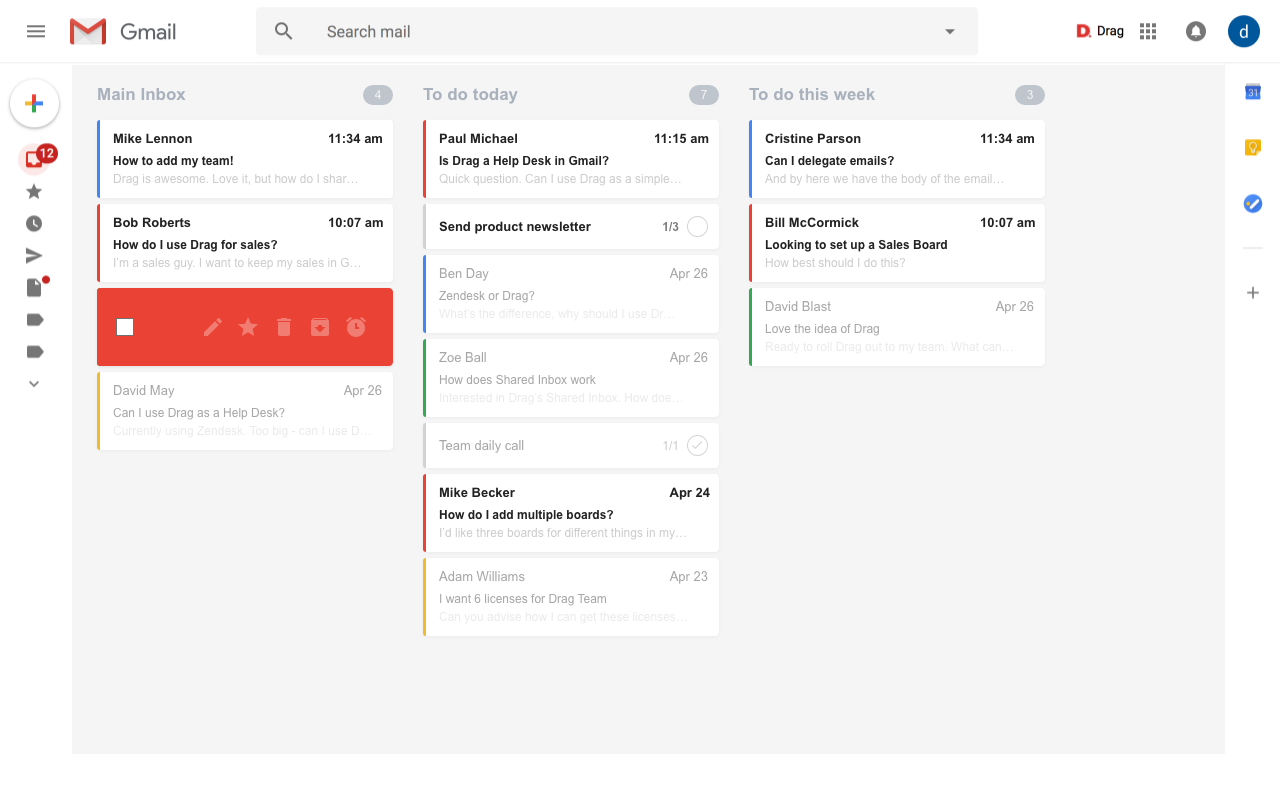This screenshot has height=800, width=1280.
Task: Uncheck the 'Team daily call' task
Action: pos(698,446)
